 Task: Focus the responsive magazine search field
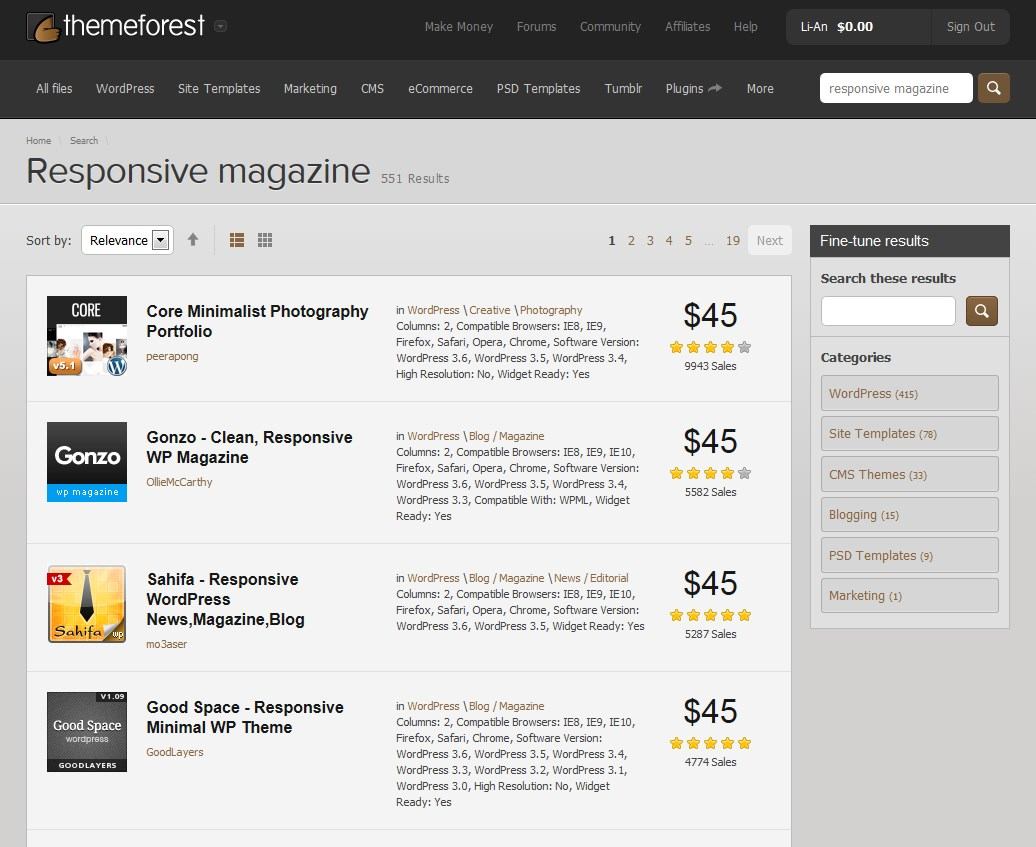coord(896,88)
